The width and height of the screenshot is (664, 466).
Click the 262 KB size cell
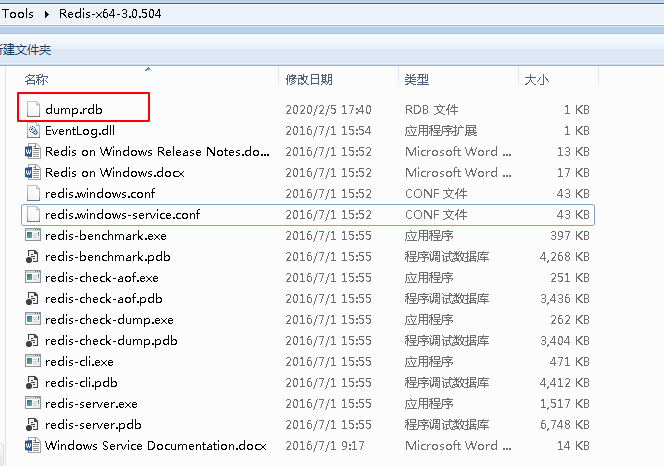coord(570,319)
